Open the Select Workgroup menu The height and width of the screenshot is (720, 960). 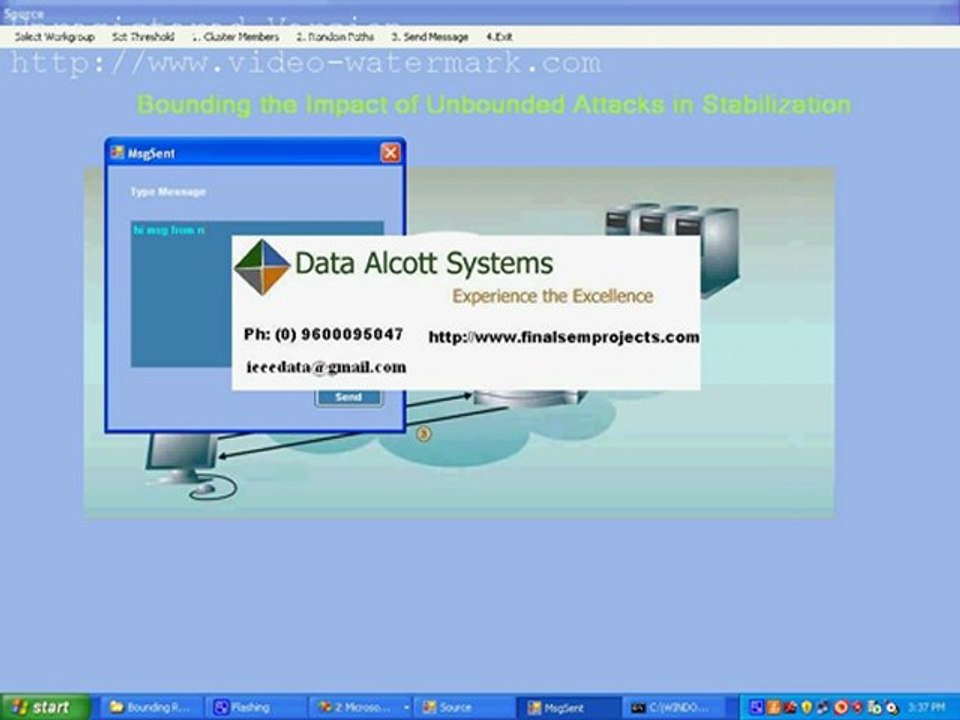pyautogui.click(x=54, y=37)
